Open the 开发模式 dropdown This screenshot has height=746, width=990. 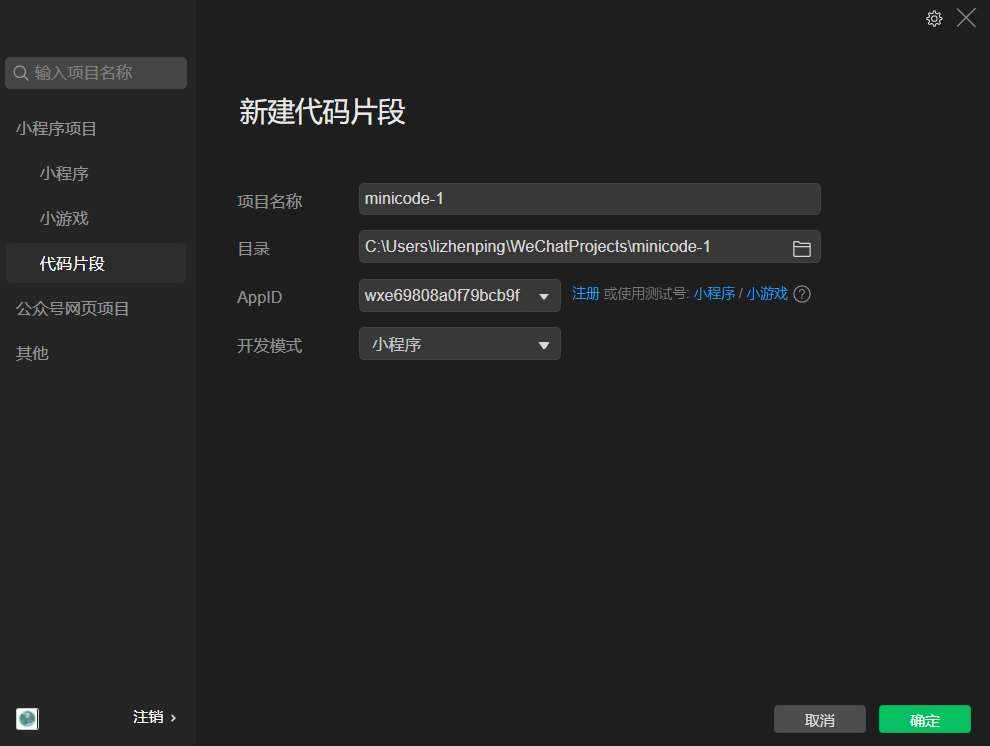click(x=460, y=344)
